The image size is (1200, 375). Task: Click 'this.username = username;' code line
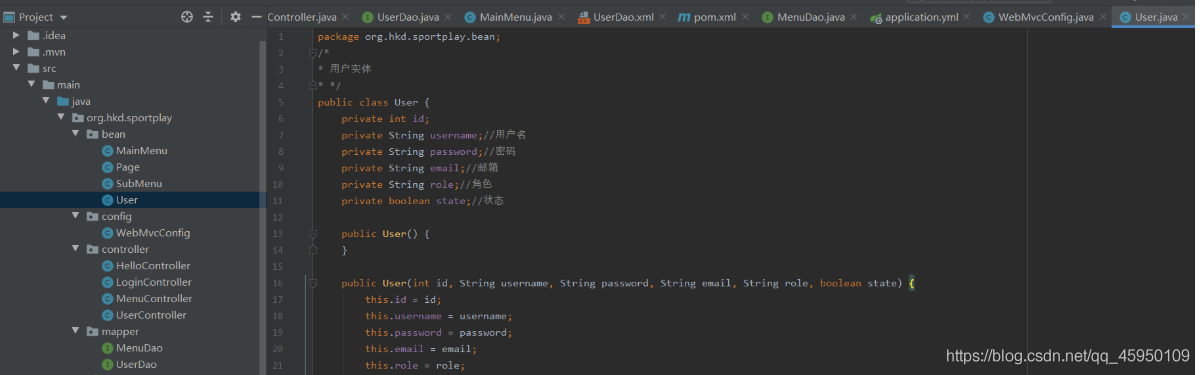click(x=438, y=316)
